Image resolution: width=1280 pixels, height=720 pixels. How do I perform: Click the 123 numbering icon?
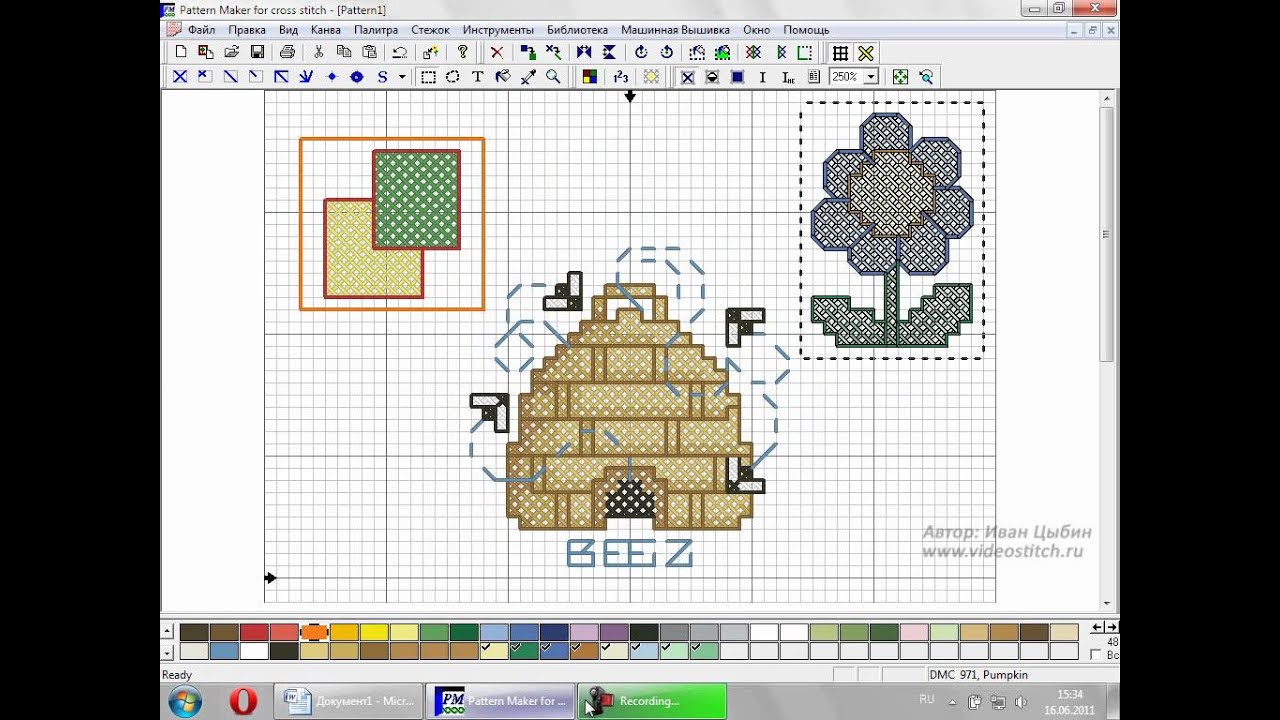click(621, 77)
